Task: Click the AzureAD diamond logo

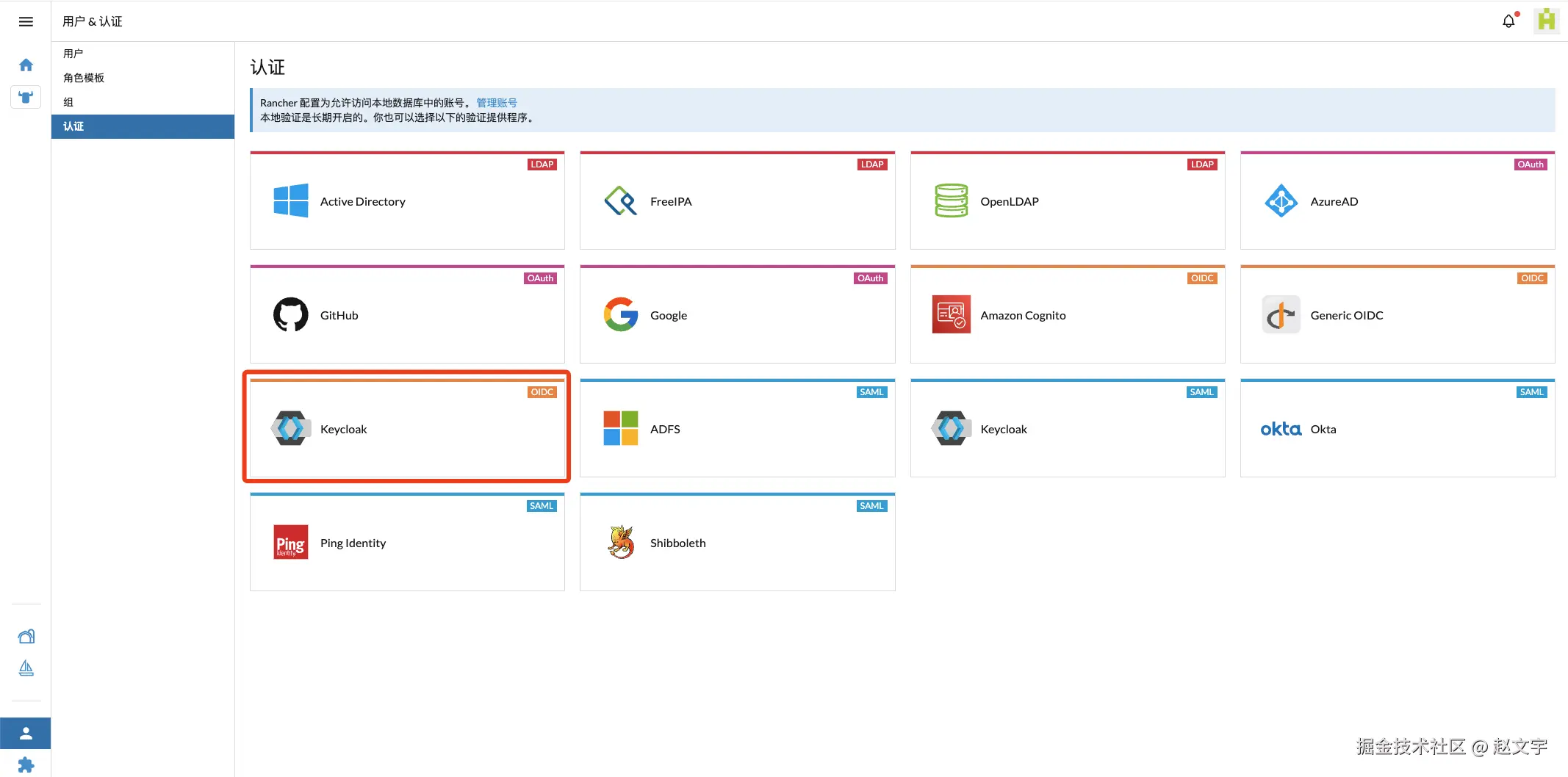Action: coord(1281,200)
